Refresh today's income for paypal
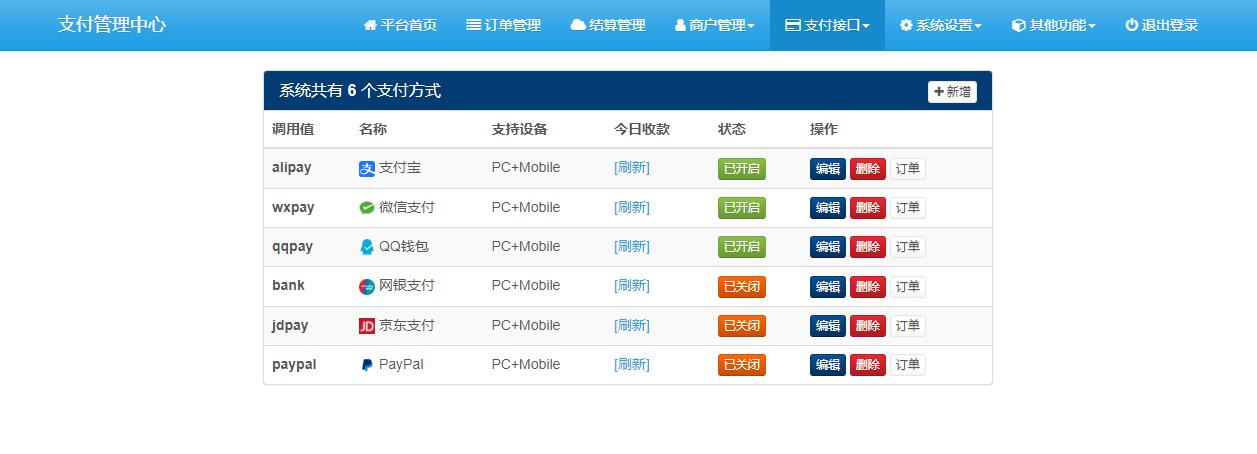The image size is (1257, 454). (632, 364)
